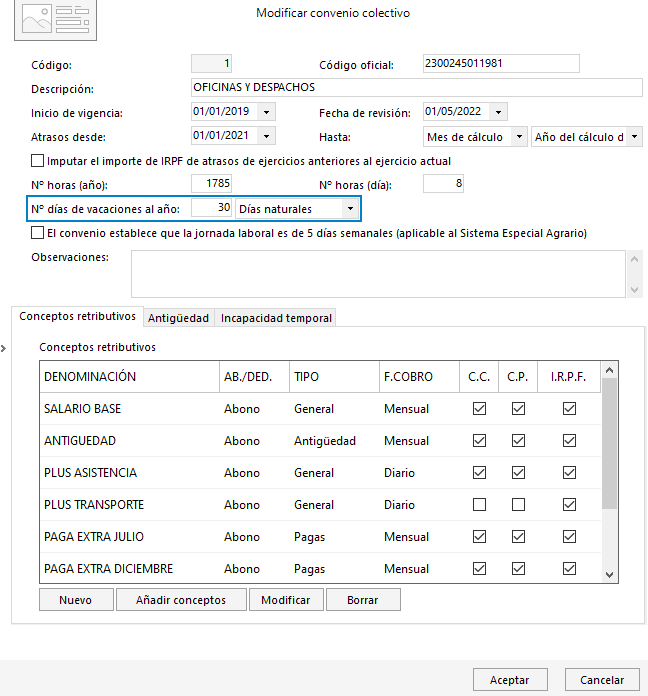The height and width of the screenshot is (696, 648).
Task: Open the Inicio de vigencia date picker
Action: tap(266, 112)
